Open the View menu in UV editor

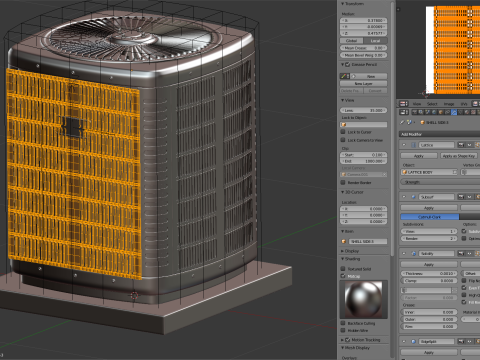417,104
